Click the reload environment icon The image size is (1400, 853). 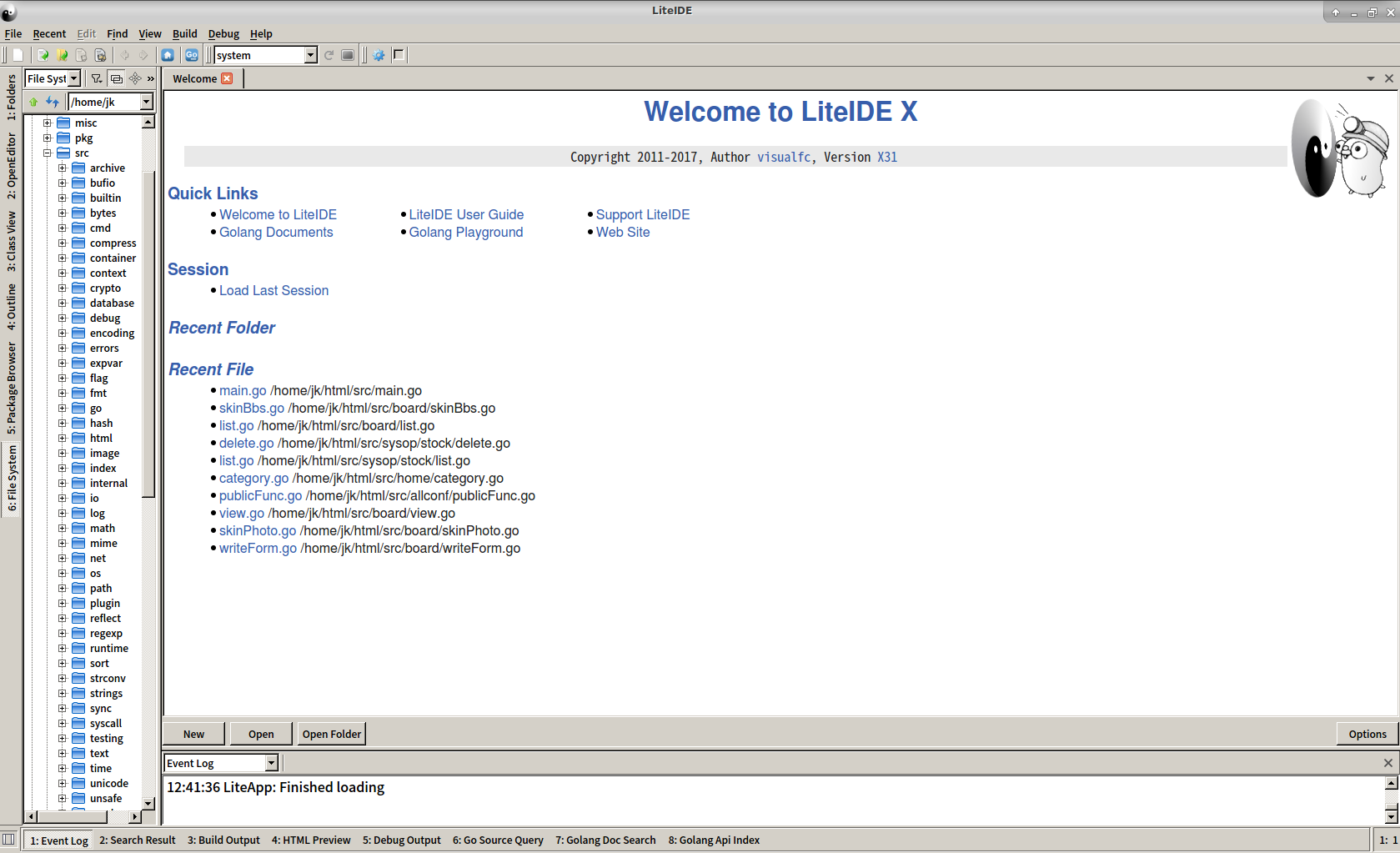tap(329, 55)
